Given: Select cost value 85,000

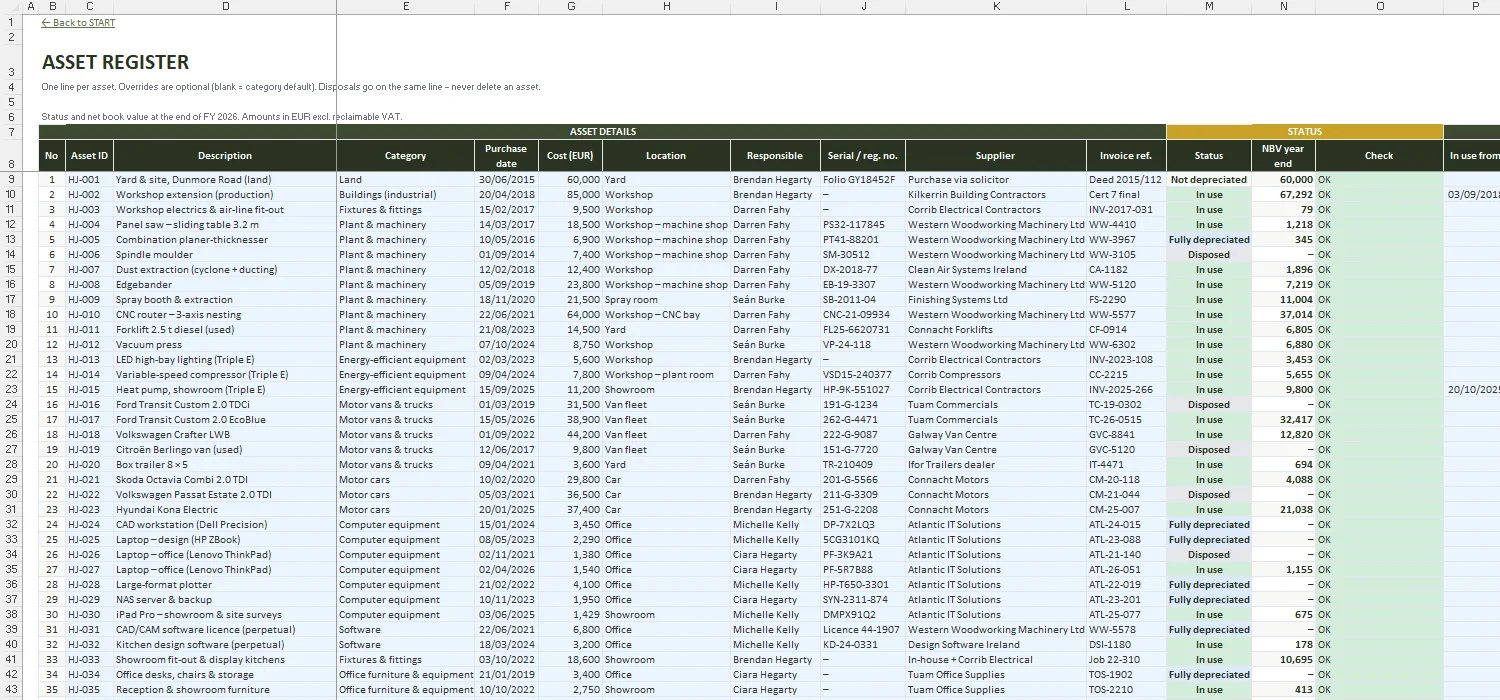Looking at the screenshot, I should click(571, 195).
